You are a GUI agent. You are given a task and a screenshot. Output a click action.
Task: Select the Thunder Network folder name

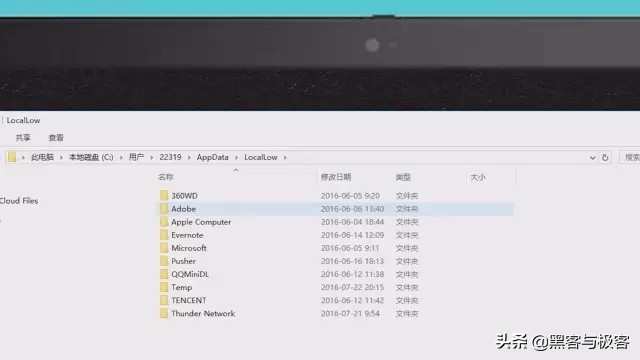(203, 313)
